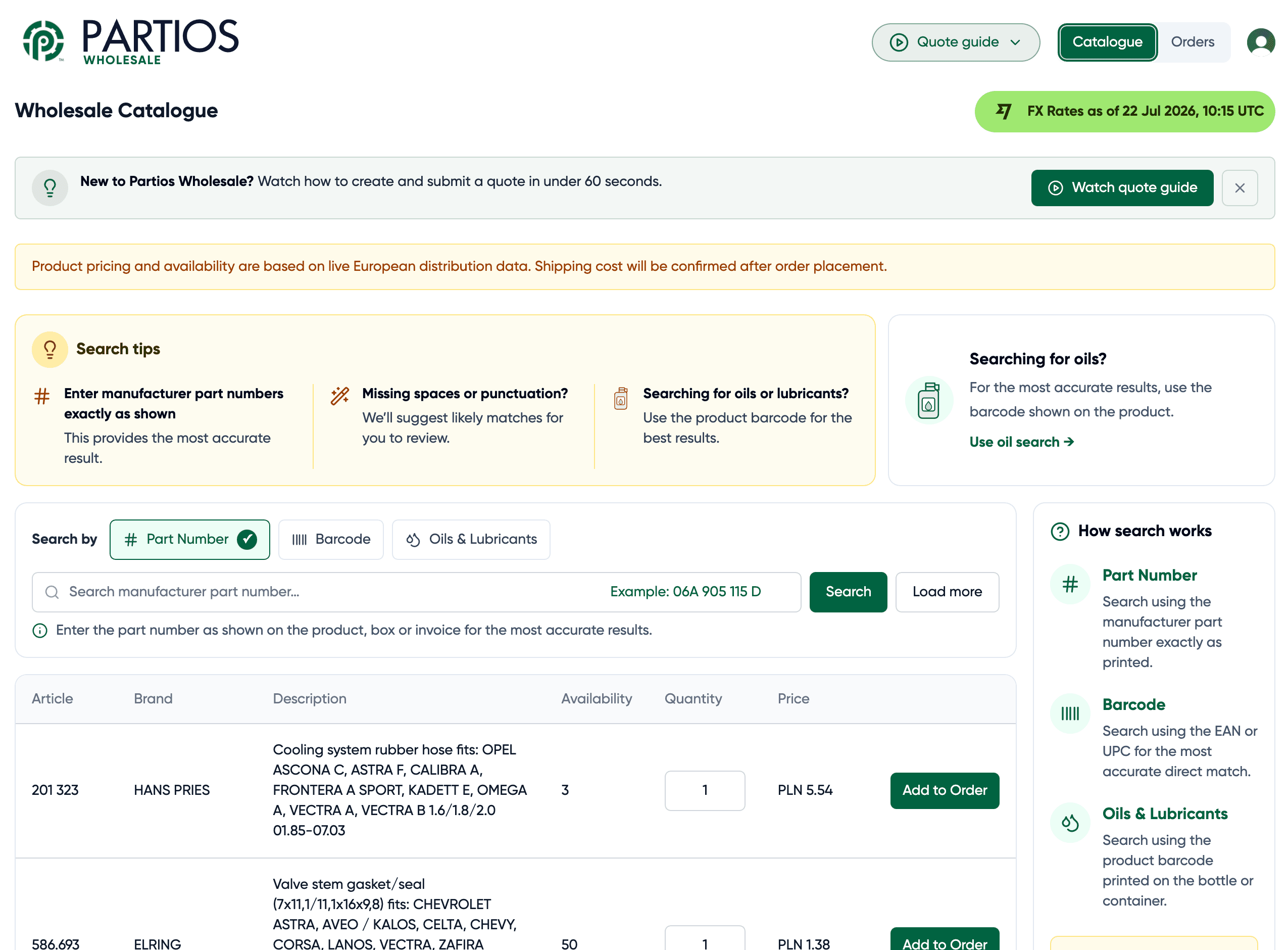Click the play icon in Quote guide button
Viewport: 1288px width, 950px height.
coord(899,42)
